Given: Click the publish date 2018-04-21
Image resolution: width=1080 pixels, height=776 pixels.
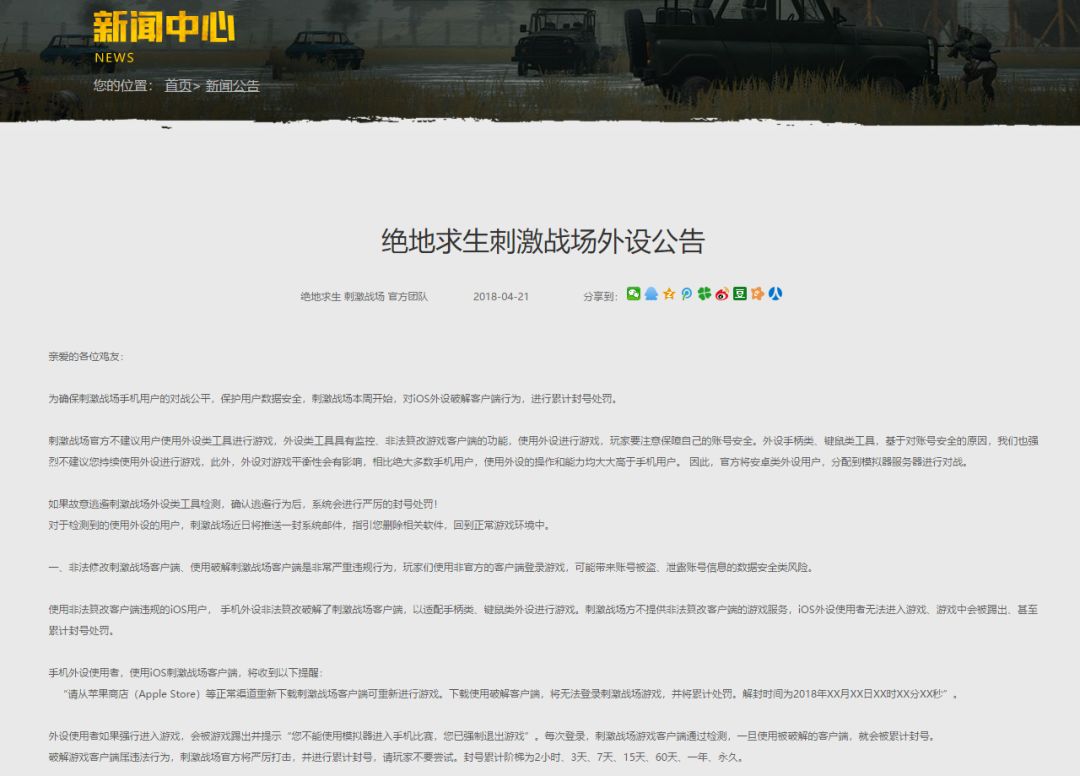Looking at the screenshot, I should 501,297.
